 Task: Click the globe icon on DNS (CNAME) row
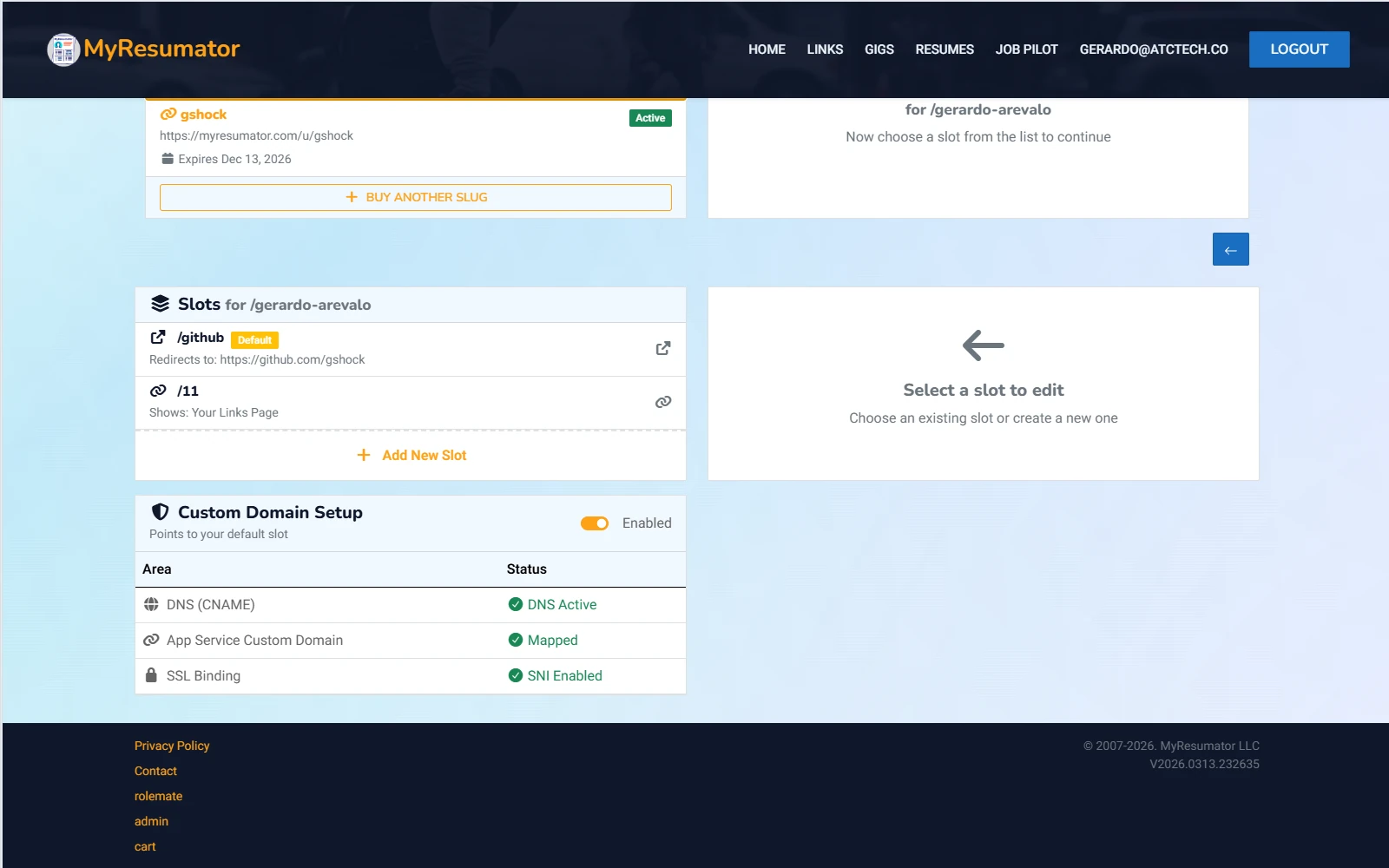coord(152,604)
